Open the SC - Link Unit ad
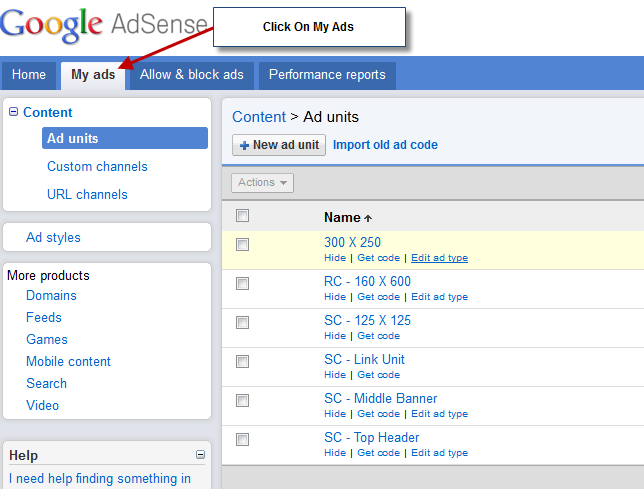This screenshot has height=489, width=644. tap(364, 359)
